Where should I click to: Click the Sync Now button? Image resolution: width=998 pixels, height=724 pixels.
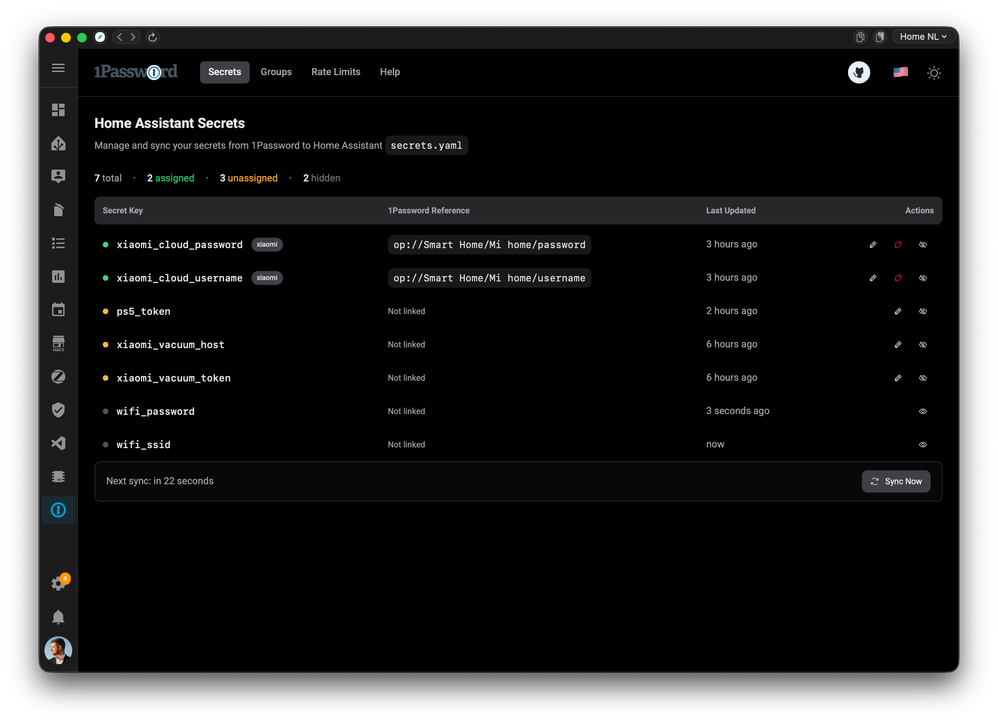[896, 481]
